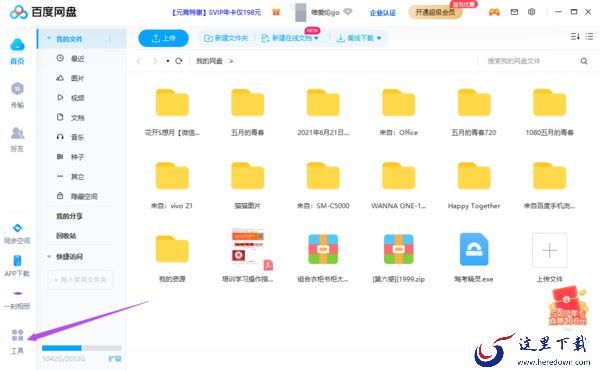The image size is (600, 370).
Task: Open the settings gear icon
Action: coord(532,12)
